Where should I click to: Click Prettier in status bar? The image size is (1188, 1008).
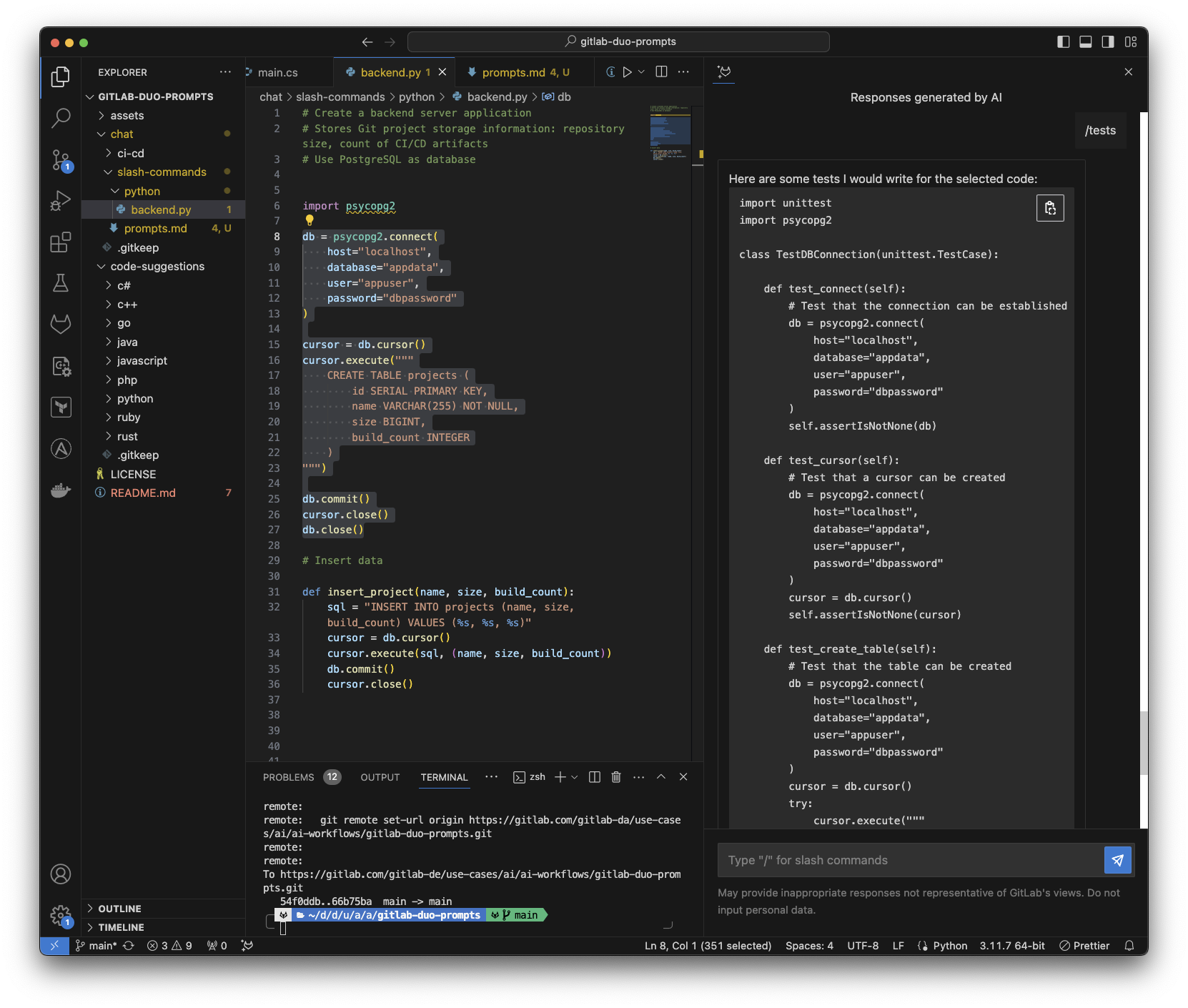(1084, 946)
